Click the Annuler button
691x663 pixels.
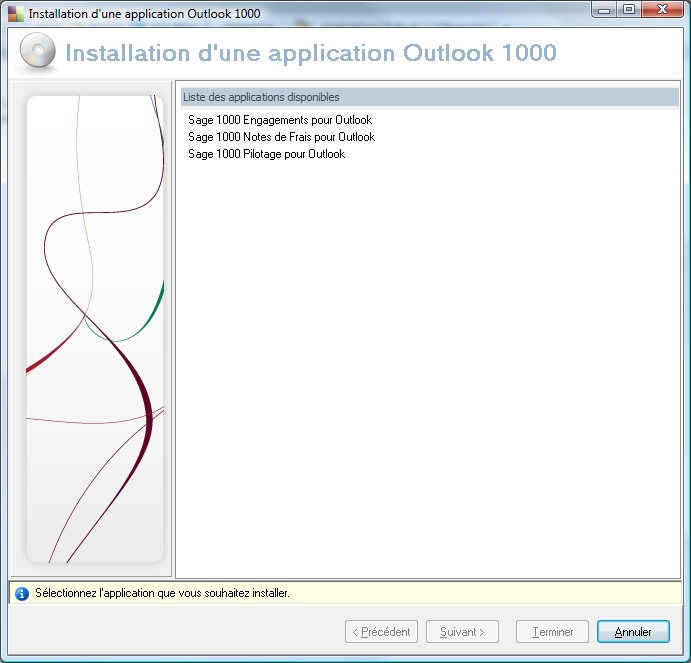click(x=633, y=632)
